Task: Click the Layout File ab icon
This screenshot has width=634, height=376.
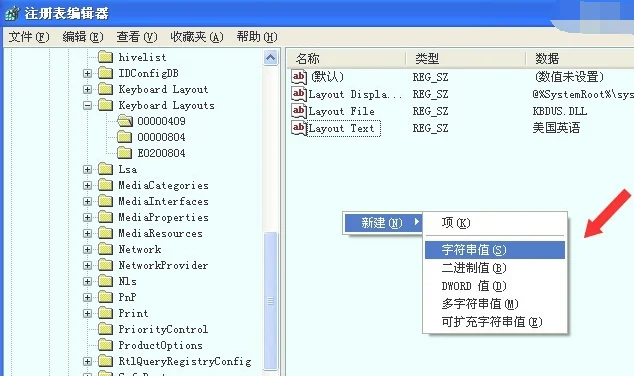Action: click(299, 111)
